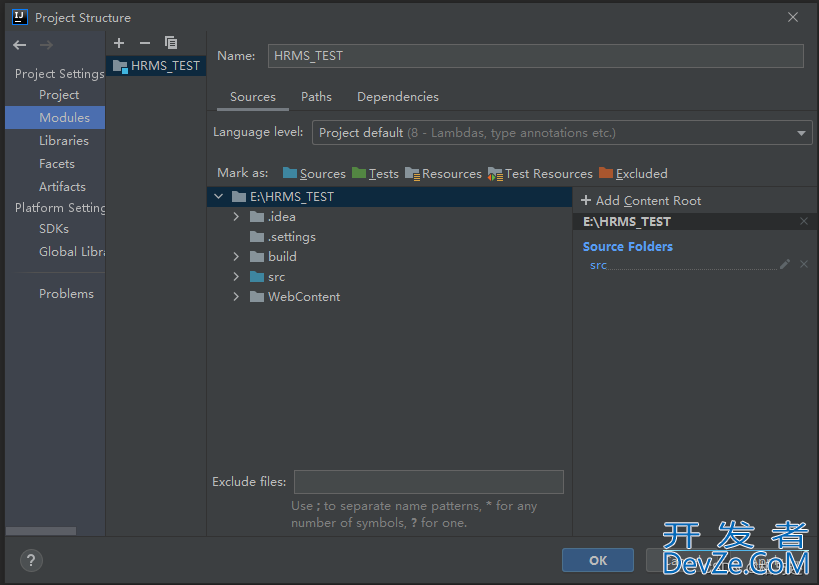Open Facets settings
This screenshot has height=585, width=819.
pos(56,163)
